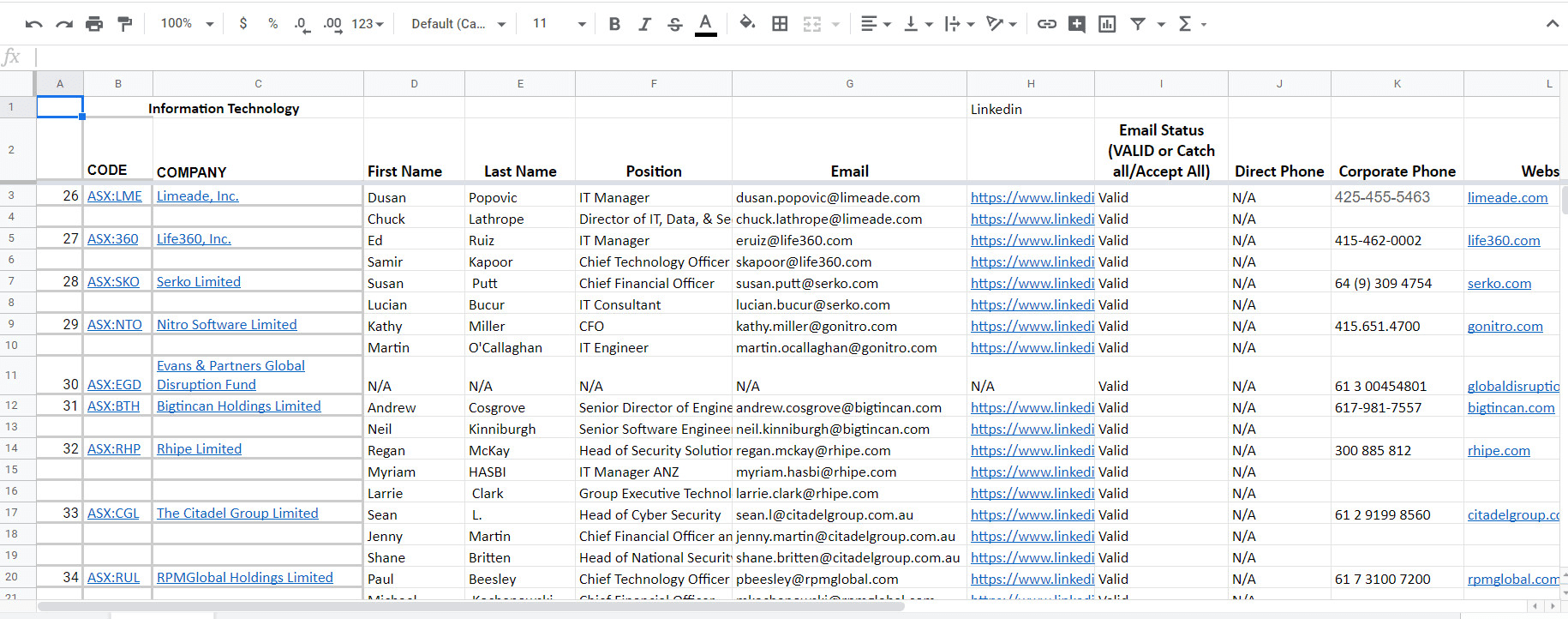Open the 100% zoom dropdown

point(187,24)
